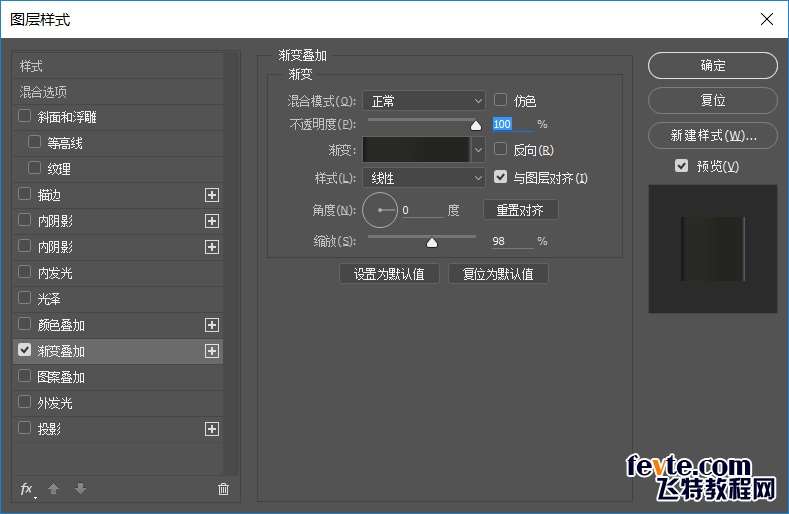Uncheck the 渐变叠加 checkbox
This screenshot has height=514, width=789.
[x=24, y=350]
